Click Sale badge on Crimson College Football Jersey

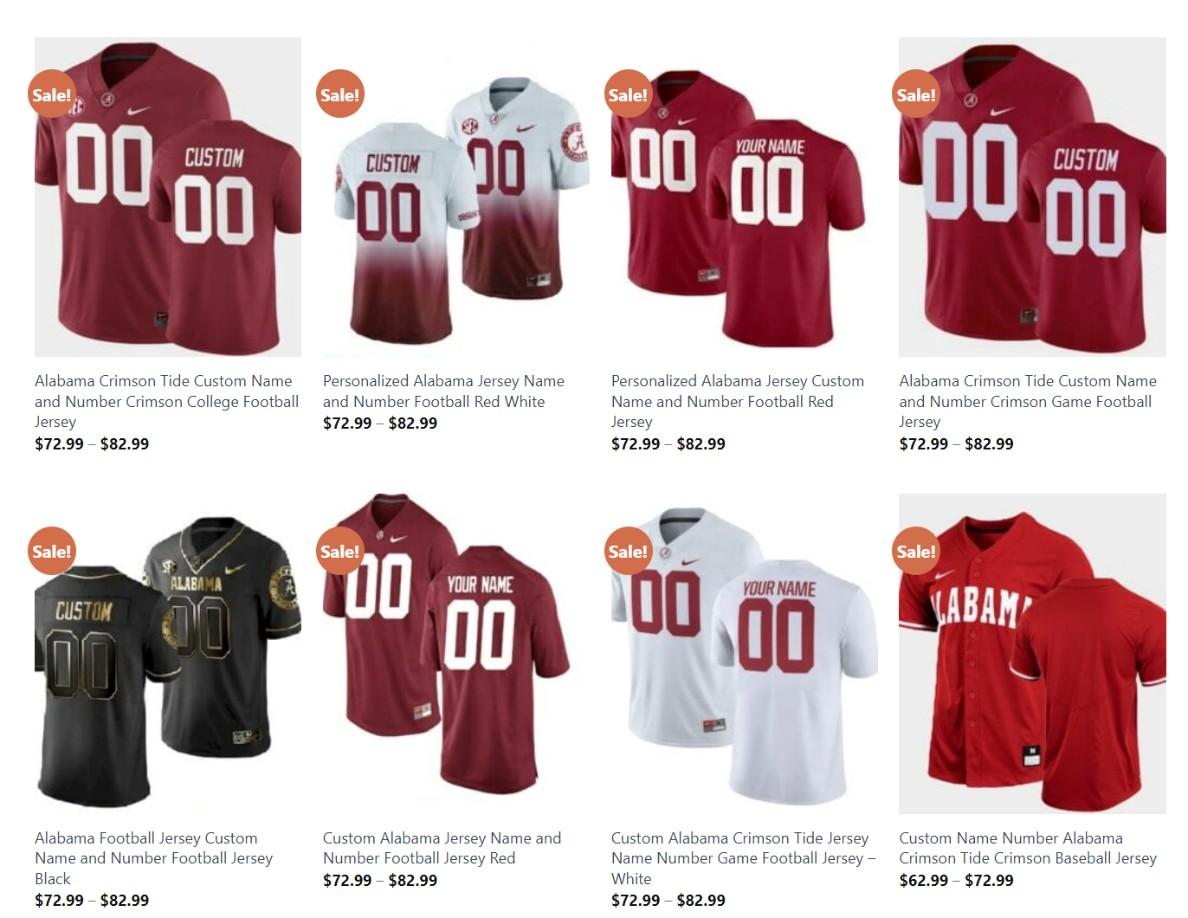point(52,94)
